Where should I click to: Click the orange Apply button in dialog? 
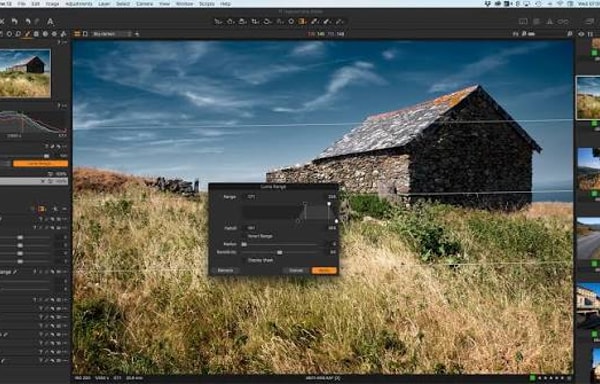[324, 270]
